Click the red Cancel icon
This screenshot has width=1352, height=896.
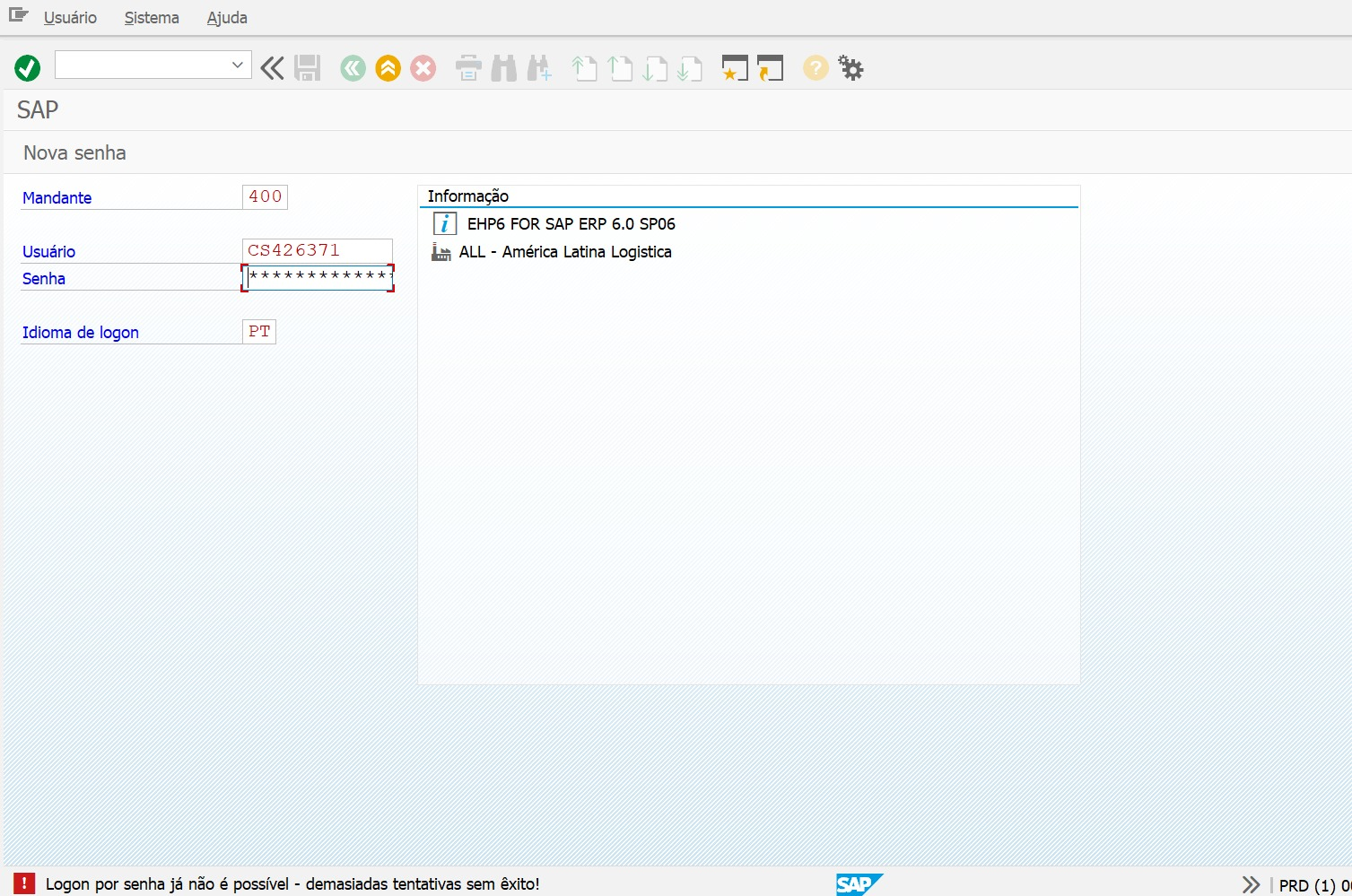tap(423, 68)
